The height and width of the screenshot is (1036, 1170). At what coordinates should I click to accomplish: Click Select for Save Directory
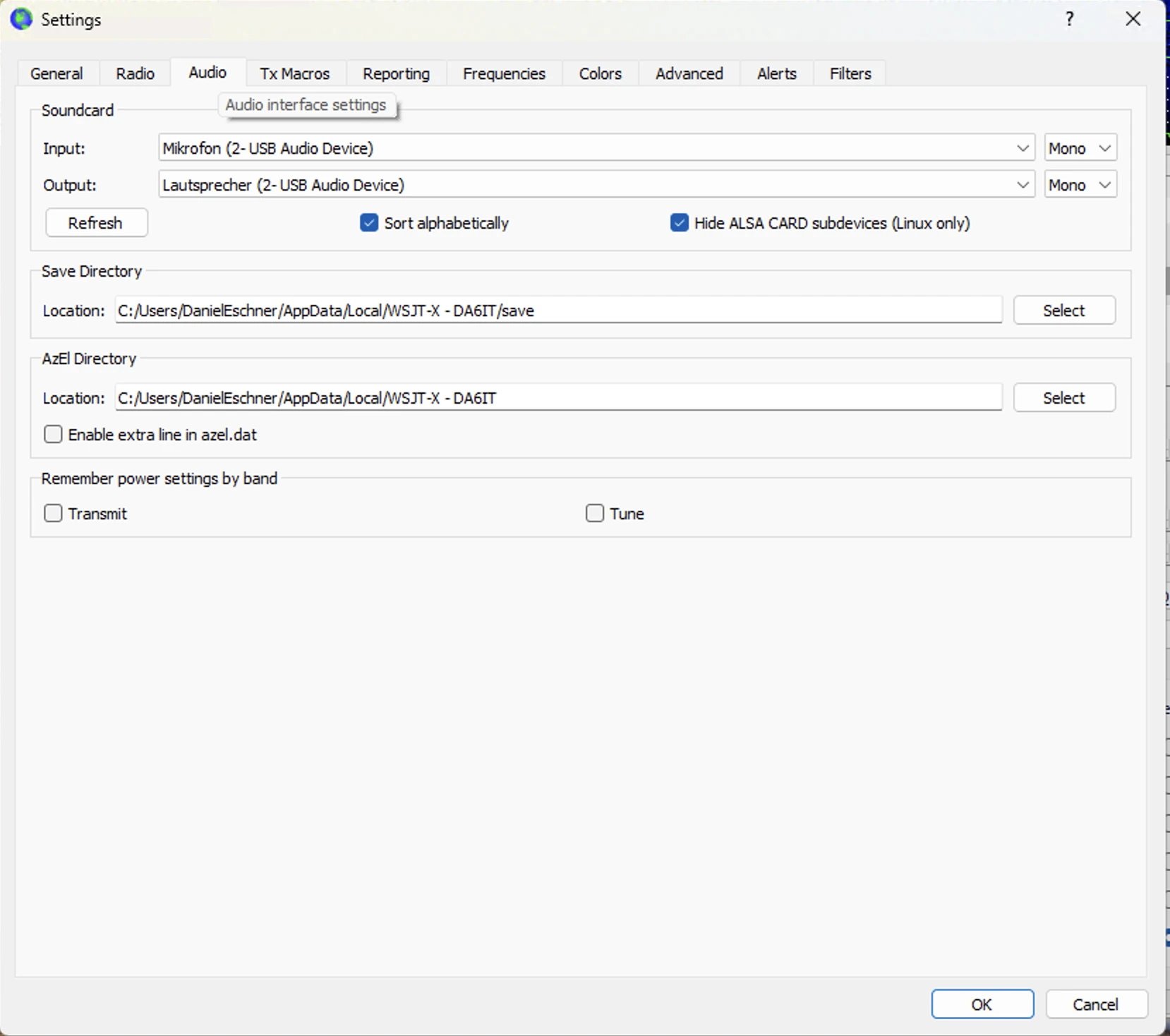[1064, 311]
